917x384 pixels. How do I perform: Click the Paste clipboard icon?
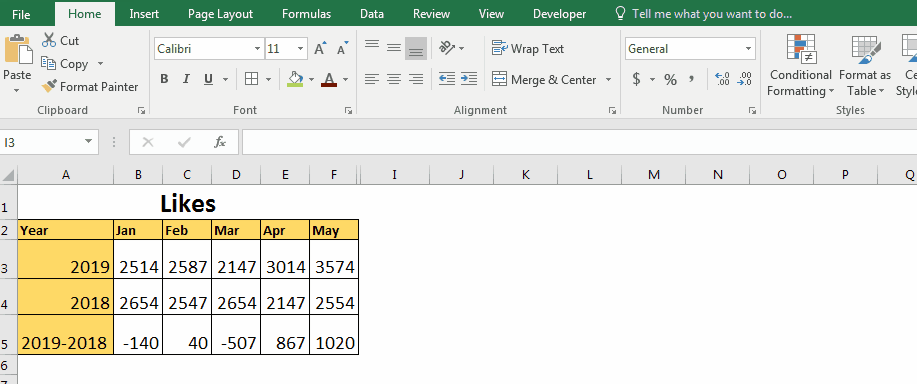(18, 49)
